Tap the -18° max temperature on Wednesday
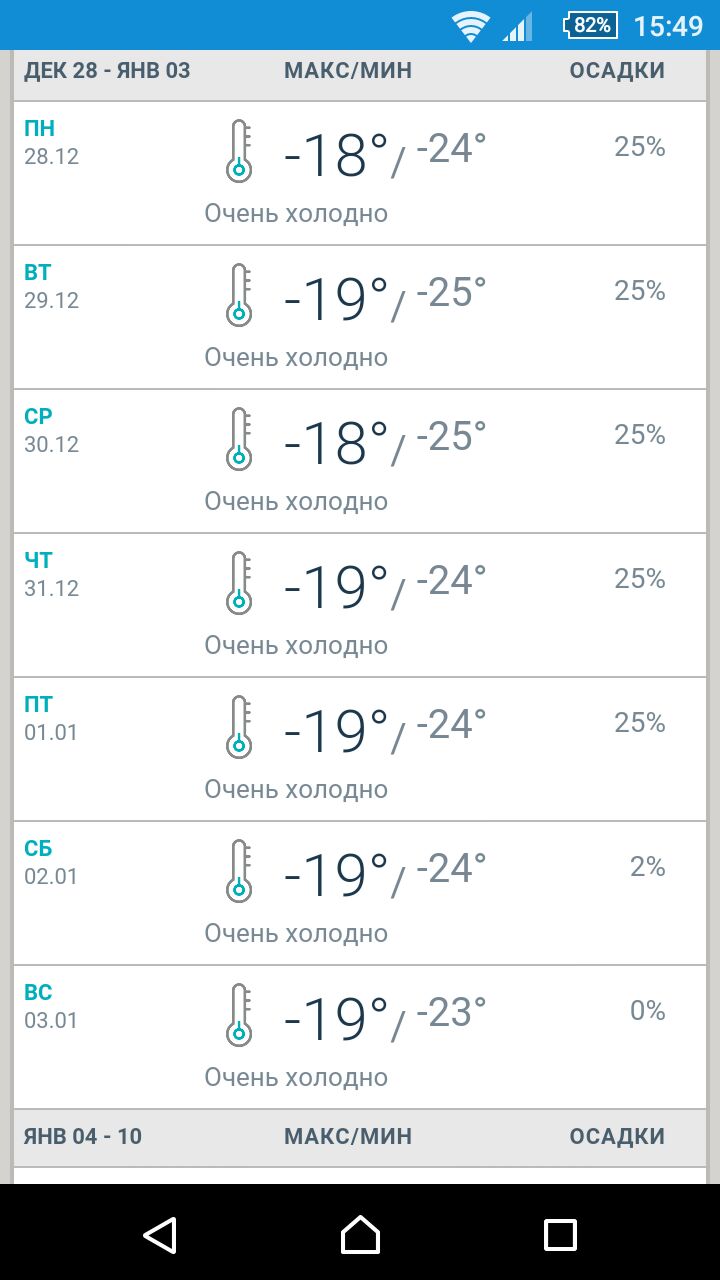The width and height of the screenshot is (720, 1280). (x=335, y=444)
